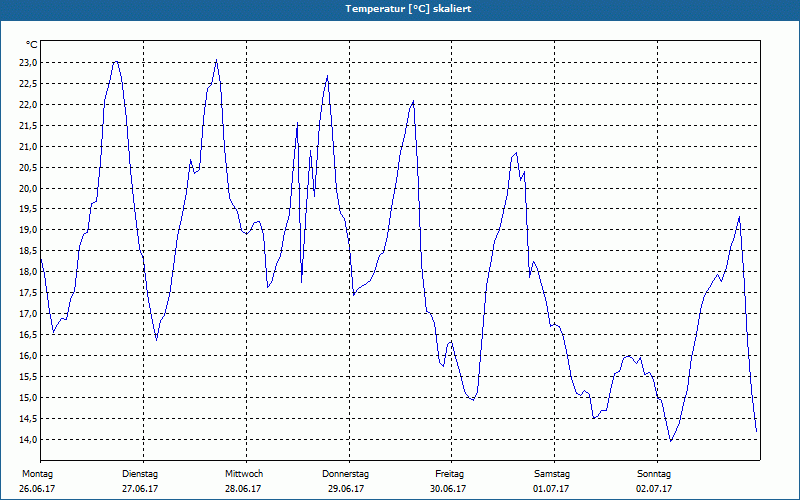Click the 01.07.17 date label
Image resolution: width=800 pixels, height=500 pixels.
tap(551, 489)
